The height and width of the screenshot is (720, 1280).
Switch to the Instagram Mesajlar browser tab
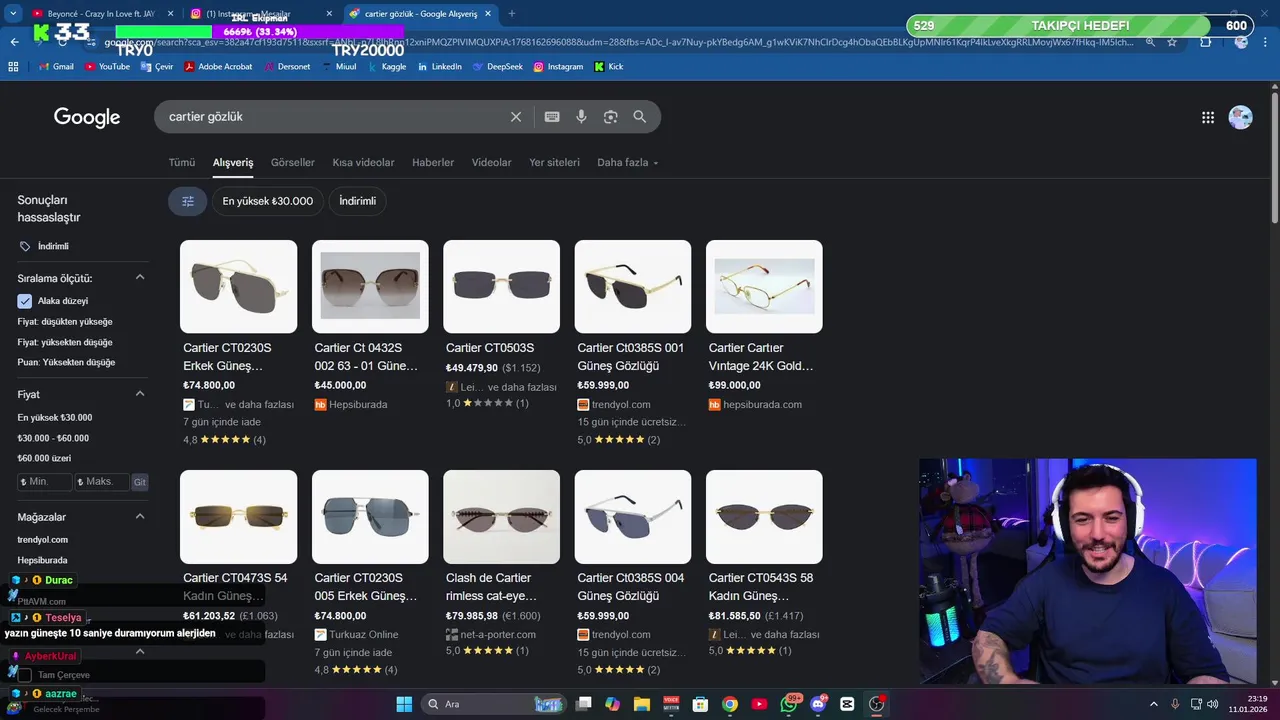262,13
